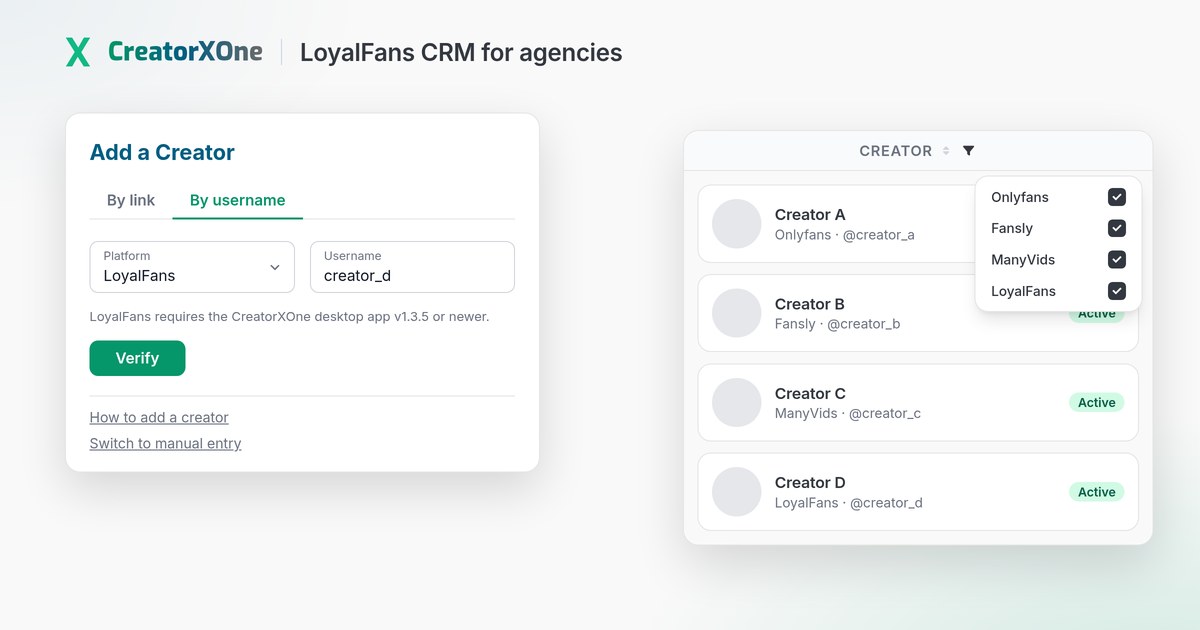Viewport: 1200px width, 630px height.
Task: Click Creator D's avatar placeholder
Action: click(737, 491)
